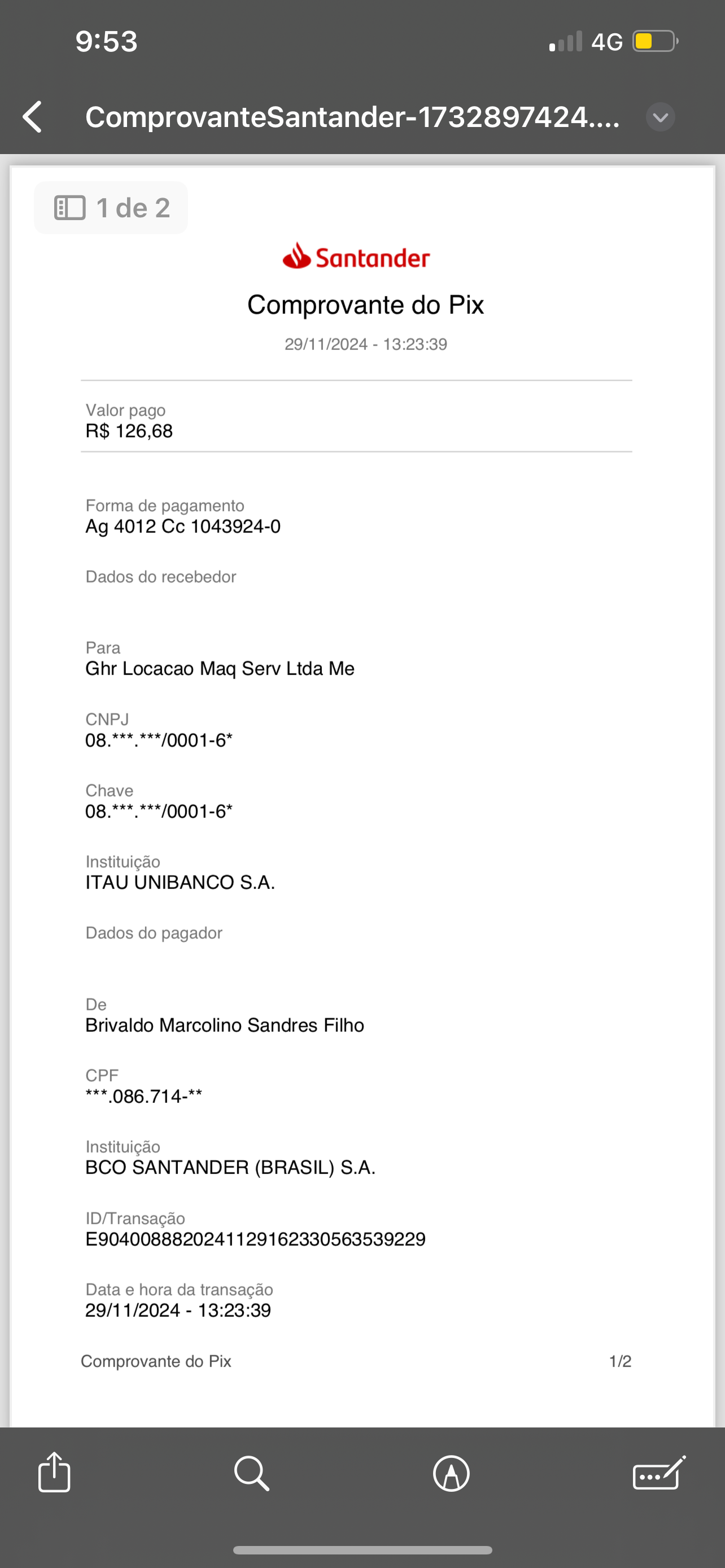Tap the ComprovanteSantander file name title

(x=352, y=117)
